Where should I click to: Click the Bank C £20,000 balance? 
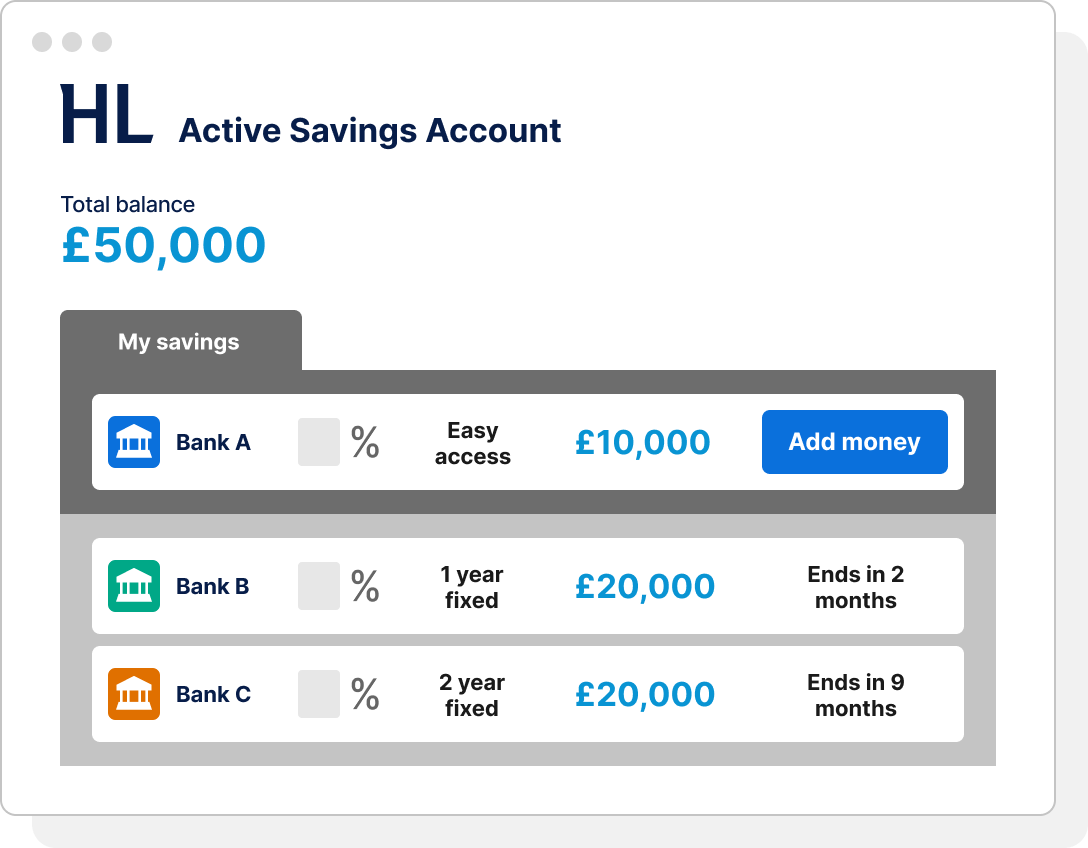pyautogui.click(x=645, y=694)
